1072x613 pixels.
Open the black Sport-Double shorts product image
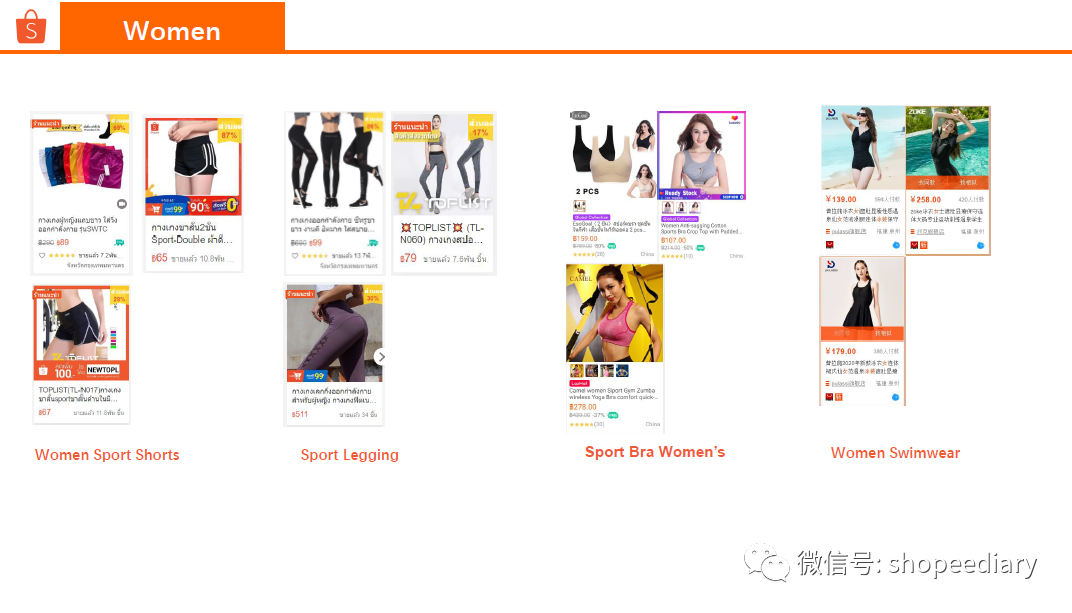pos(193,166)
